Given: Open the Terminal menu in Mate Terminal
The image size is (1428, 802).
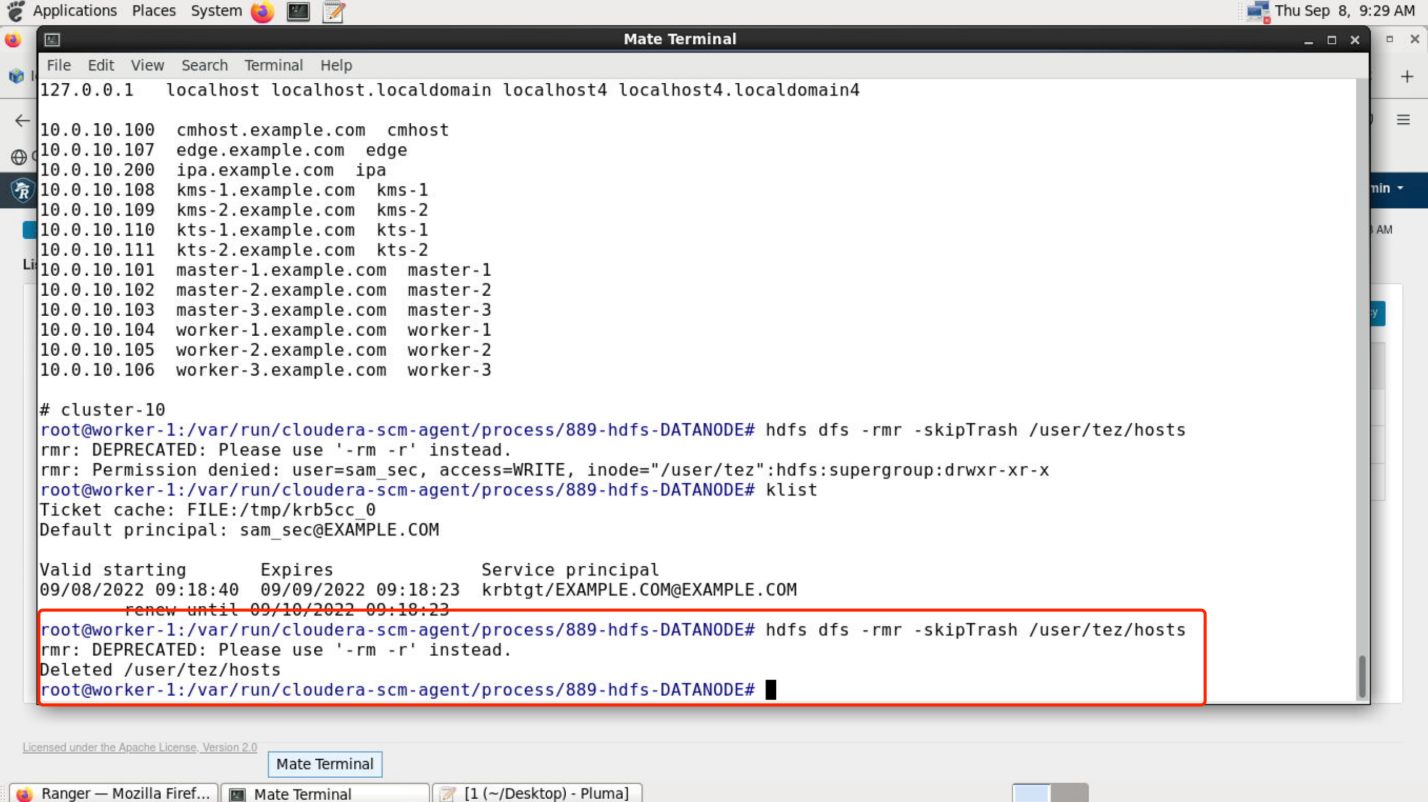Looking at the screenshot, I should coord(274,65).
